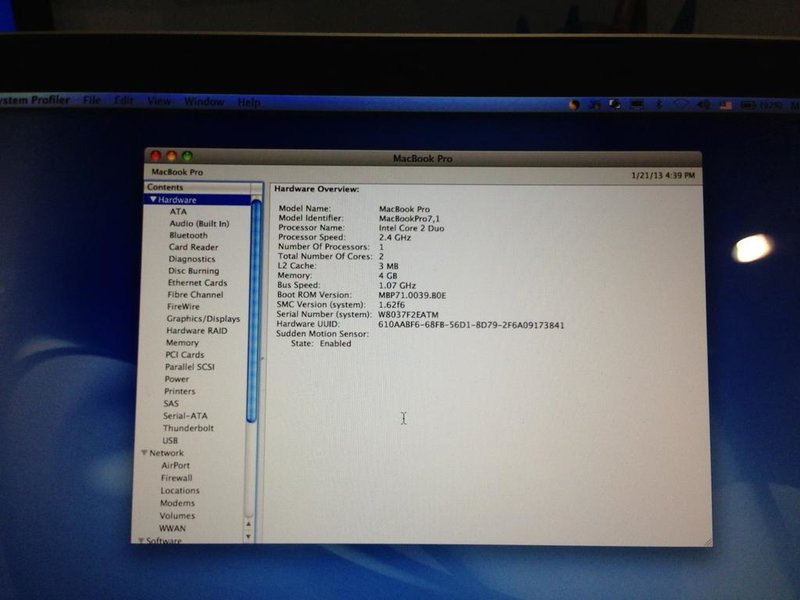
Task: Select the Network category label
Action: 166,453
